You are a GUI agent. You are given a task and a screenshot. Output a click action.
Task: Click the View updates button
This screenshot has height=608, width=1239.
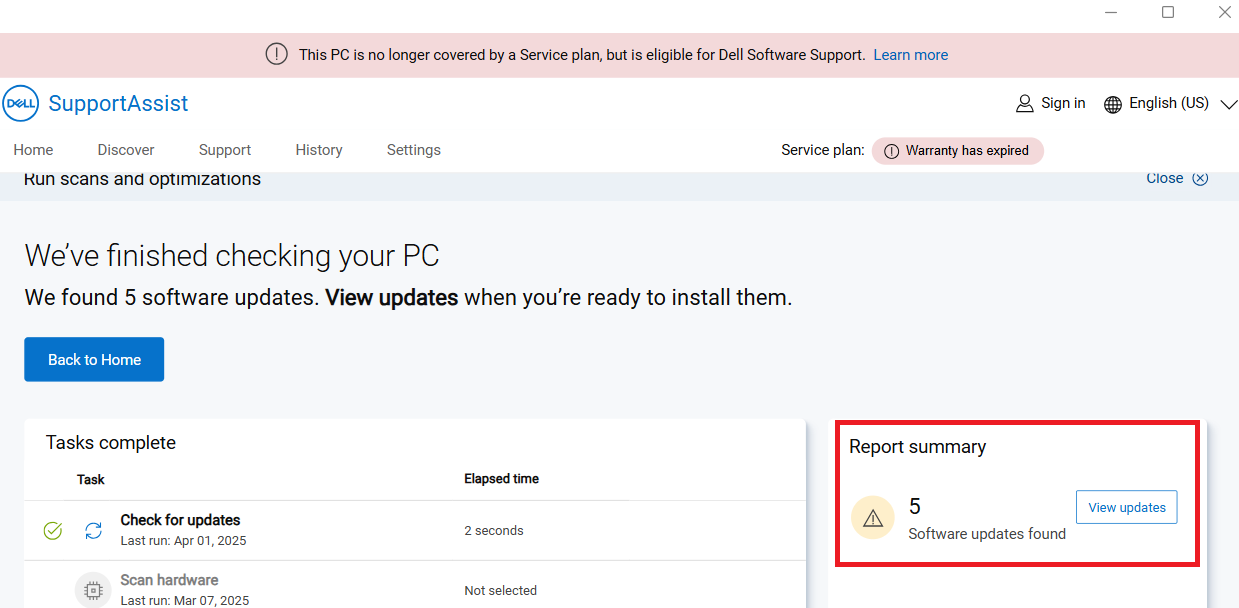click(x=1127, y=507)
